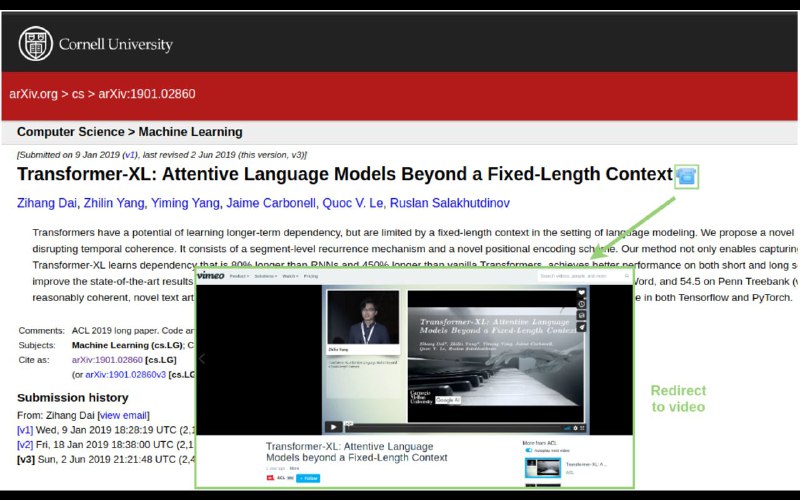Image resolution: width=800 pixels, height=500 pixels.
Task: Go to the cs category in the breadcrumb
Action: (78, 94)
